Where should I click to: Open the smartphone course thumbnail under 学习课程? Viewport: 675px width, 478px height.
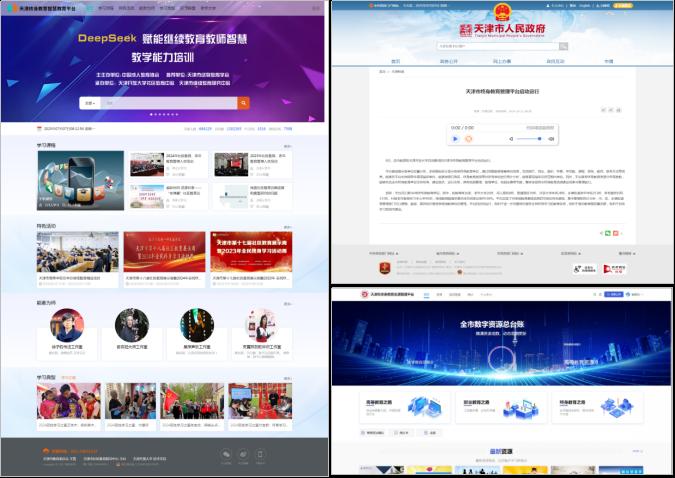pos(81,180)
